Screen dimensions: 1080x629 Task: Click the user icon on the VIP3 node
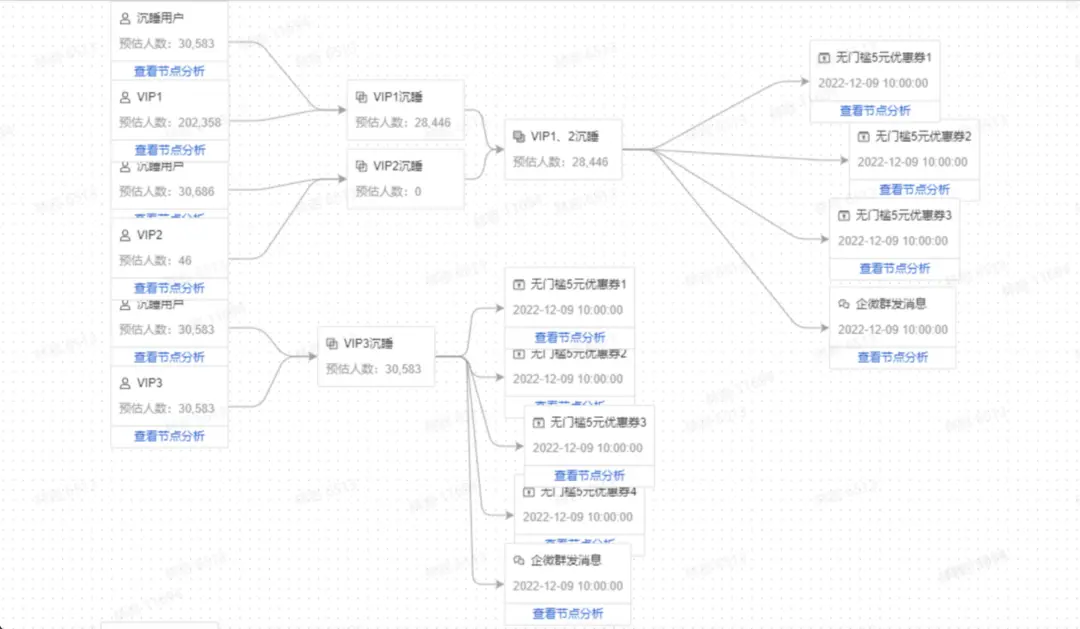pyautogui.click(x=125, y=383)
